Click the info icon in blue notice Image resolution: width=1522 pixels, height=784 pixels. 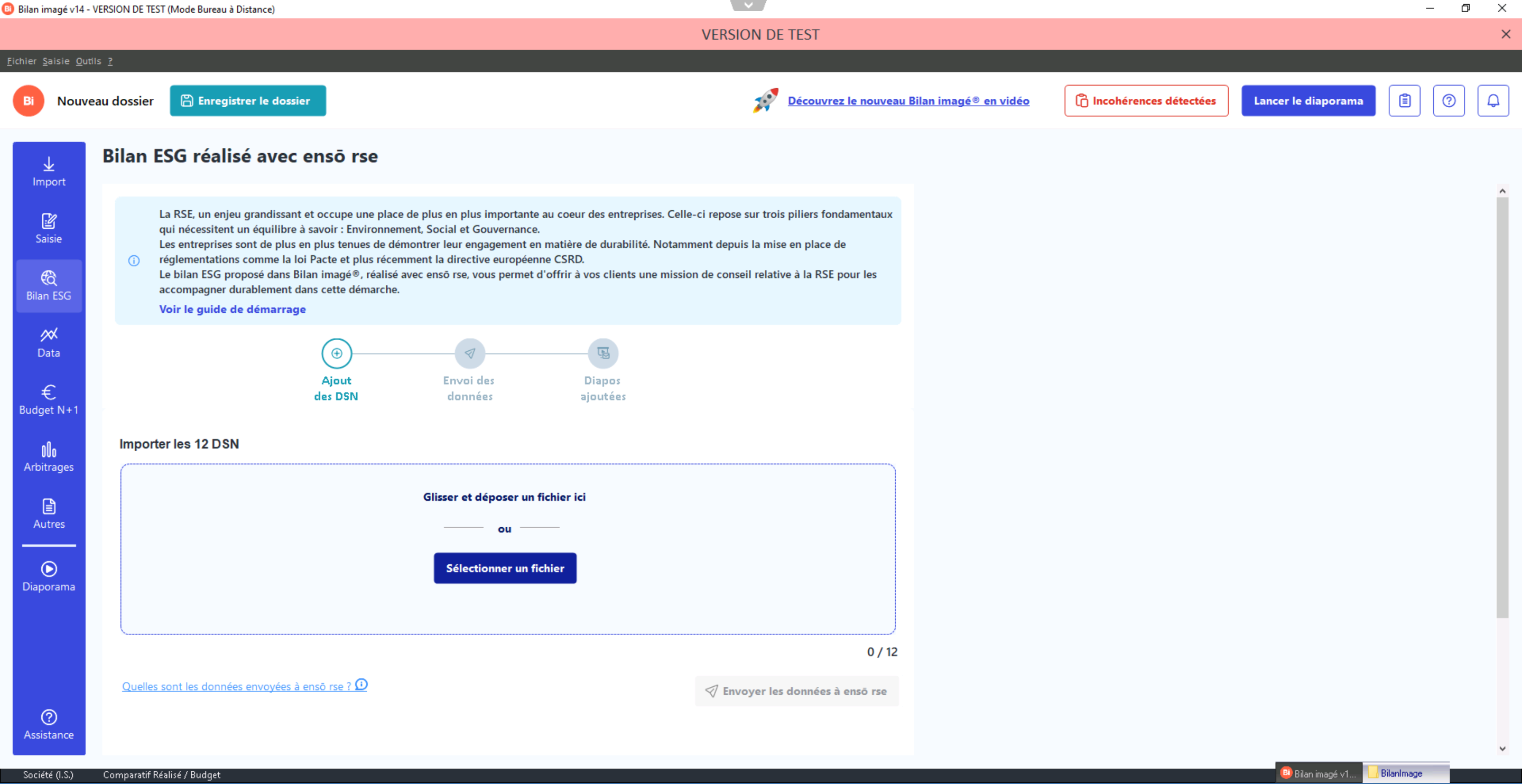pyautogui.click(x=134, y=260)
